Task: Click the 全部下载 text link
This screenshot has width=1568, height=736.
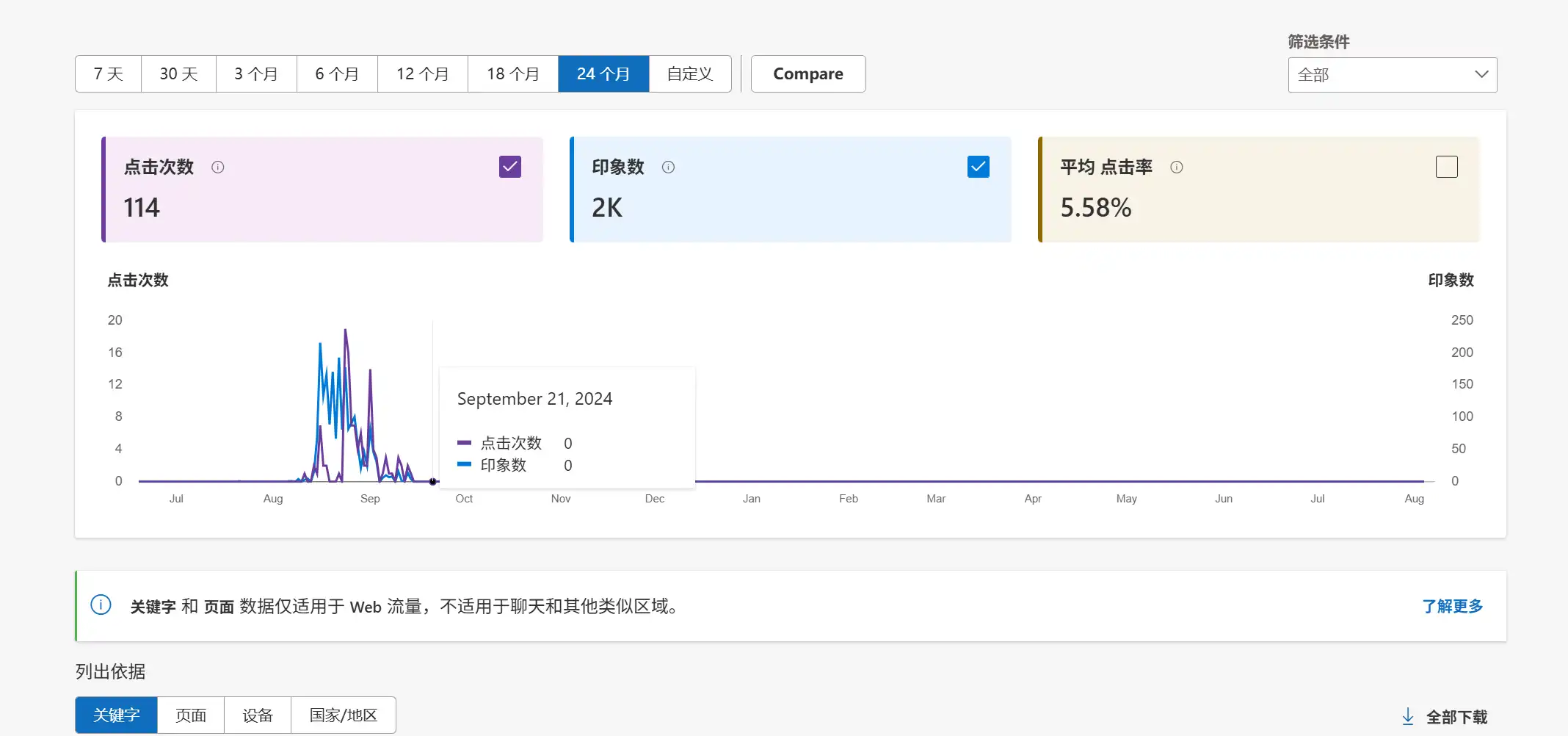Action: (1456, 717)
